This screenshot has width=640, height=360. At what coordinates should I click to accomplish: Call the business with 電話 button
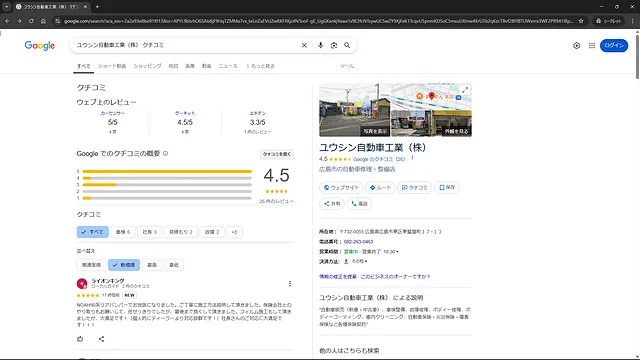tap(359, 204)
